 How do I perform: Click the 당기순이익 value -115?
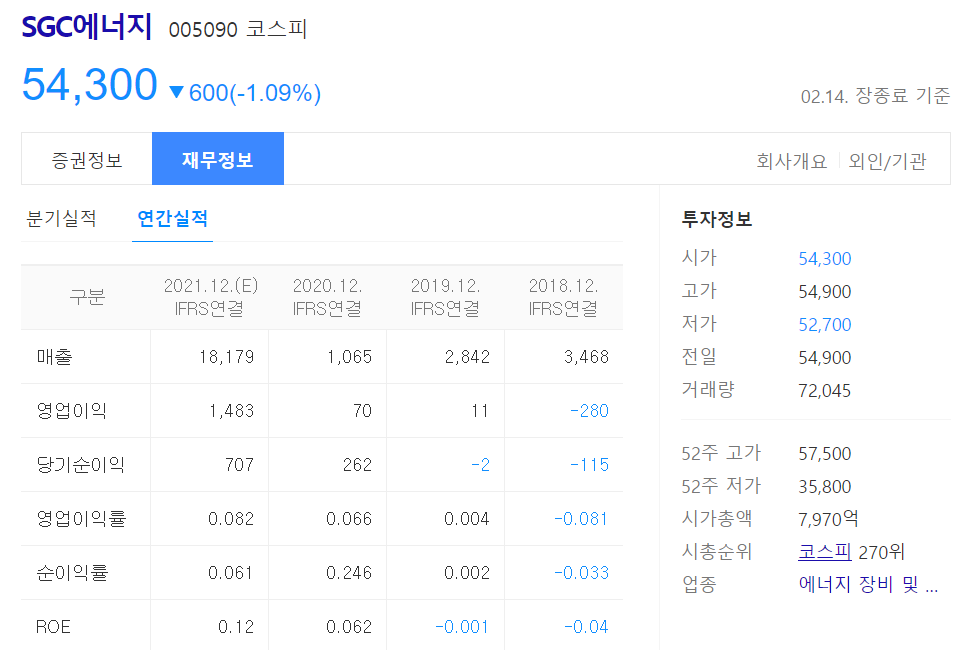click(x=590, y=465)
